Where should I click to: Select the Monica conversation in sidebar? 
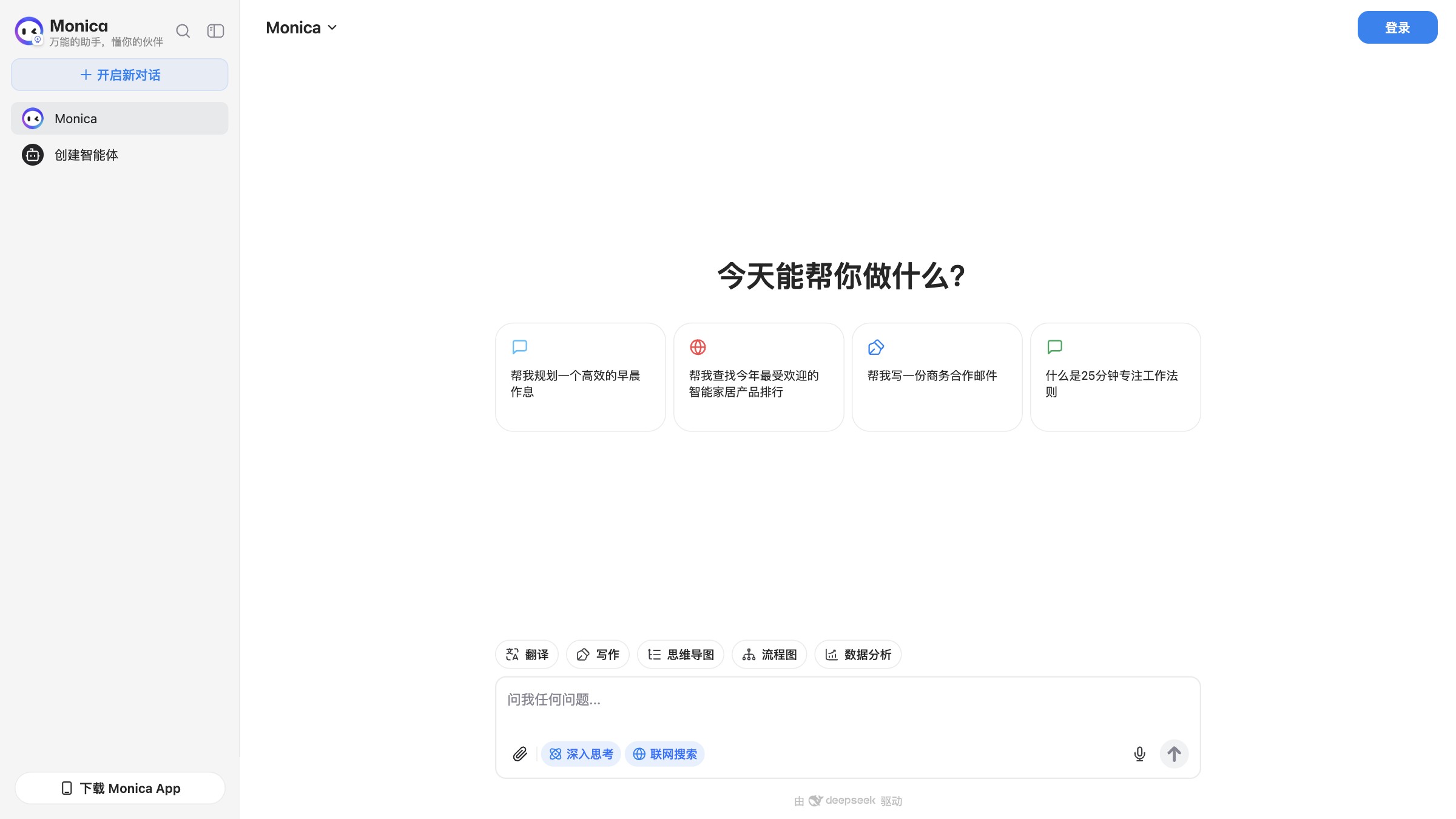120,118
